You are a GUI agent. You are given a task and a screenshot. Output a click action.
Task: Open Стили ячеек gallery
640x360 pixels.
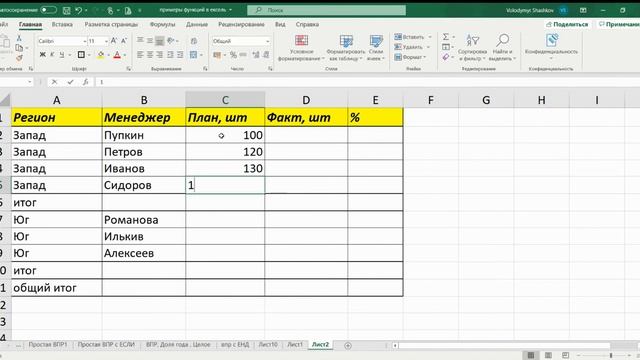(376, 48)
